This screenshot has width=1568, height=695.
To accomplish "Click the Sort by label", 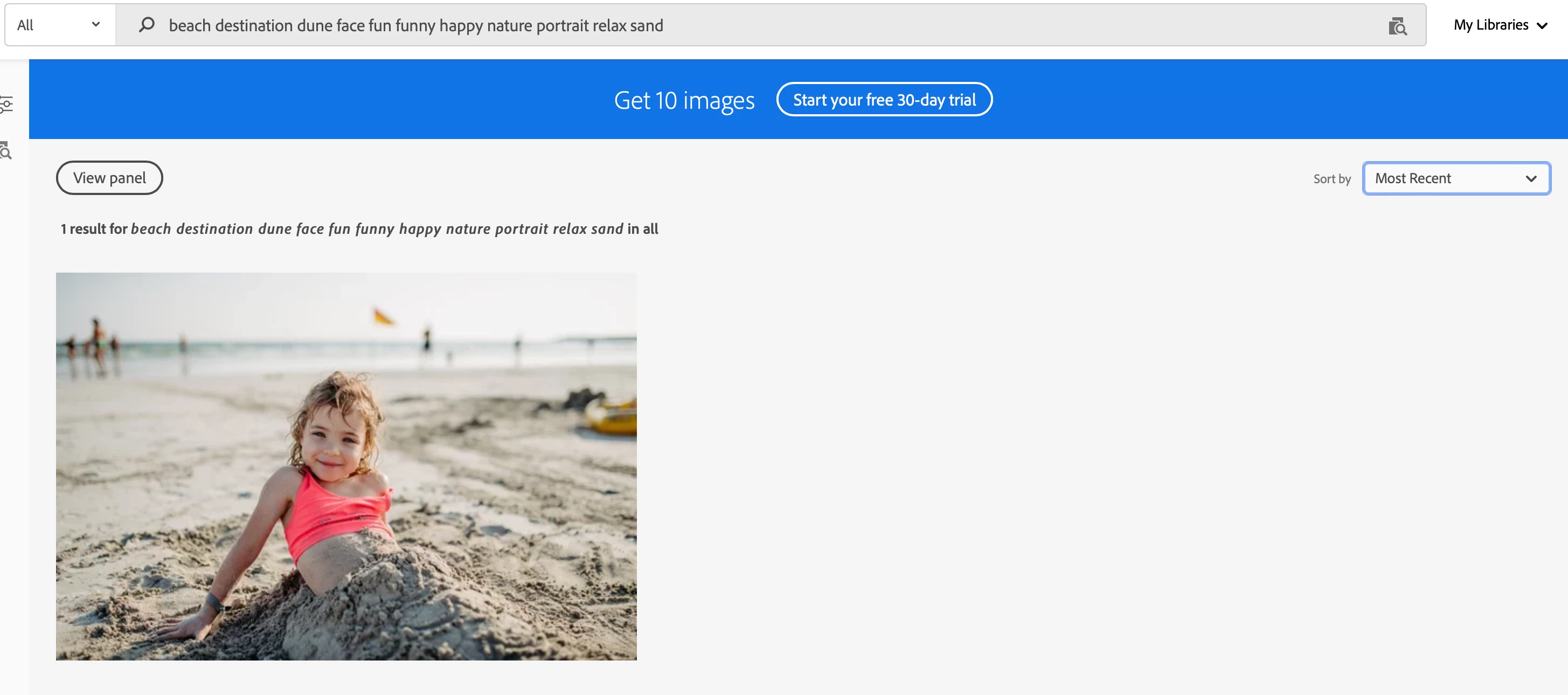I will coord(1331,179).
